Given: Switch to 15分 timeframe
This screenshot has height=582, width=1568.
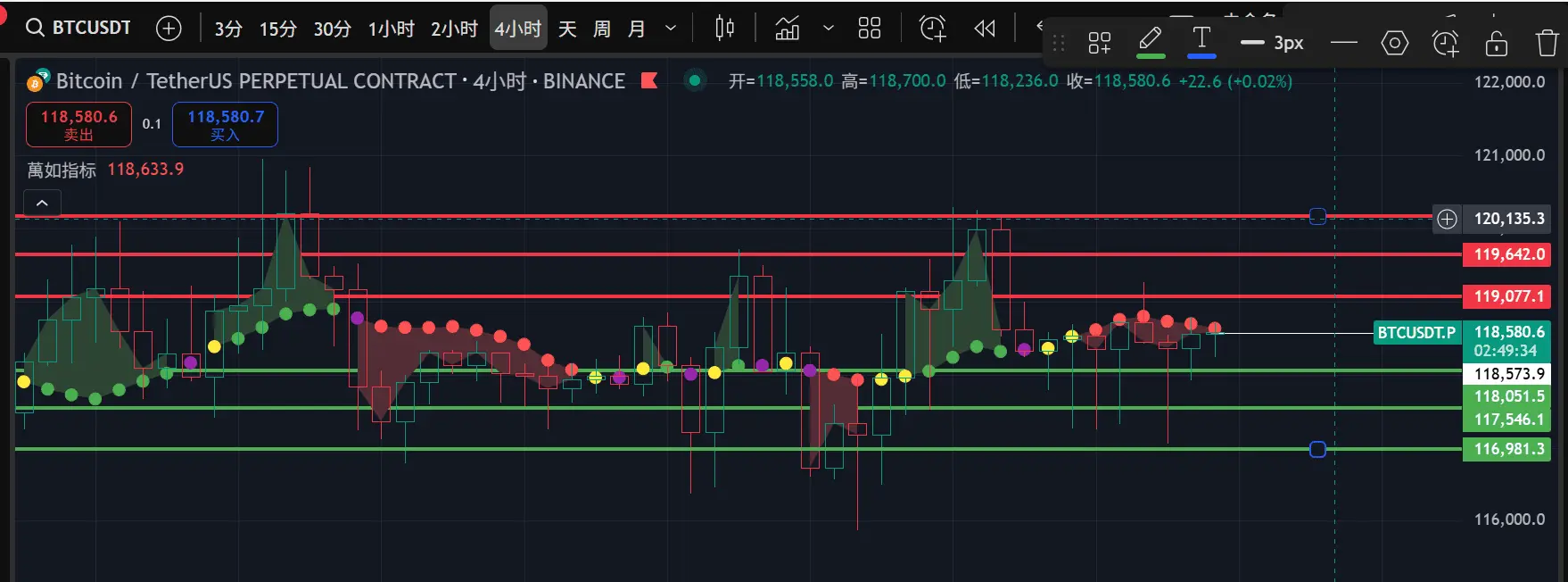Looking at the screenshot, I should coord(277,29).
